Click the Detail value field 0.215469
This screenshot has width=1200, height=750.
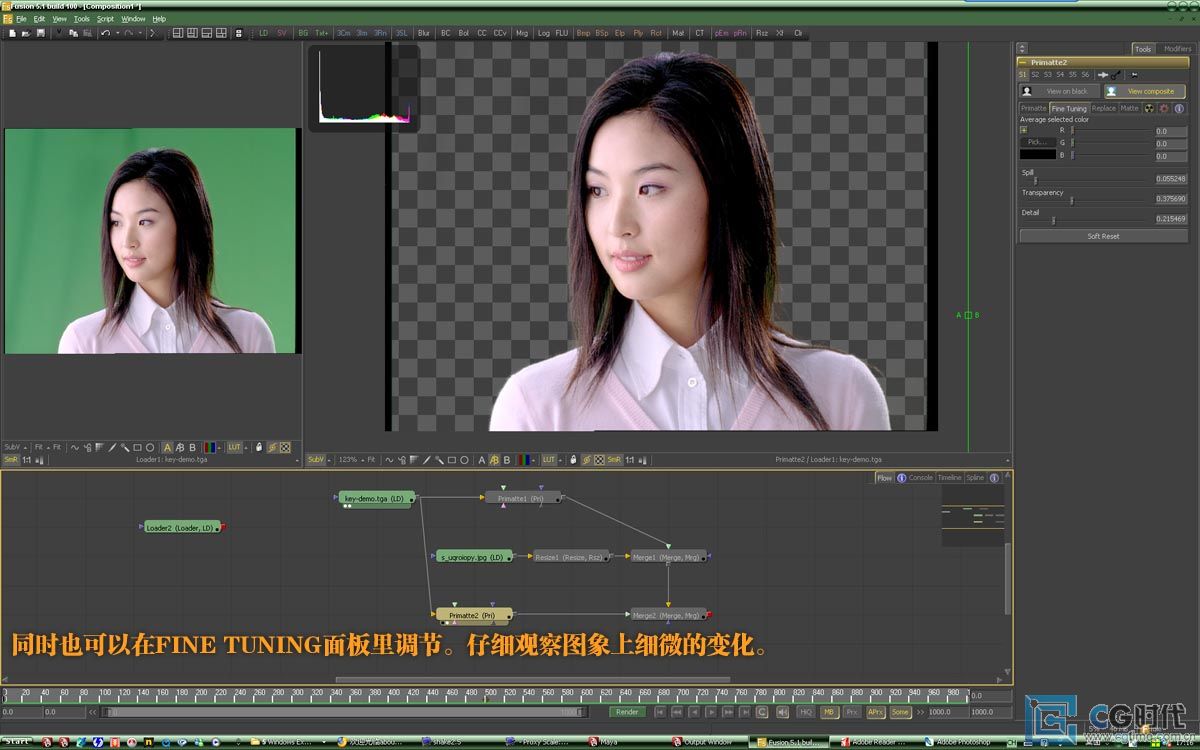pyautogui.click(x=1170, y=218)
